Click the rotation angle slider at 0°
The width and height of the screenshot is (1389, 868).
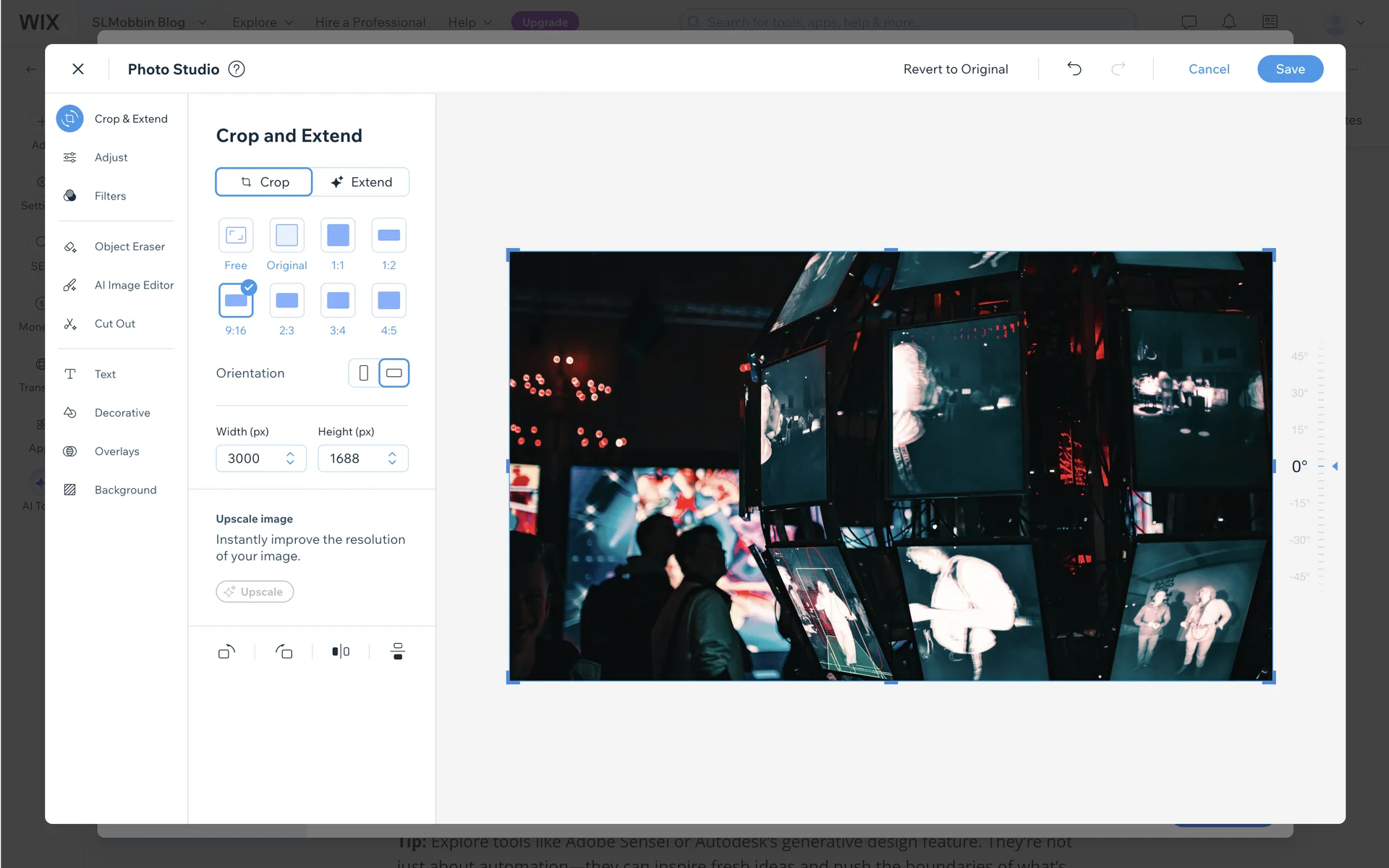point(1321,467)
